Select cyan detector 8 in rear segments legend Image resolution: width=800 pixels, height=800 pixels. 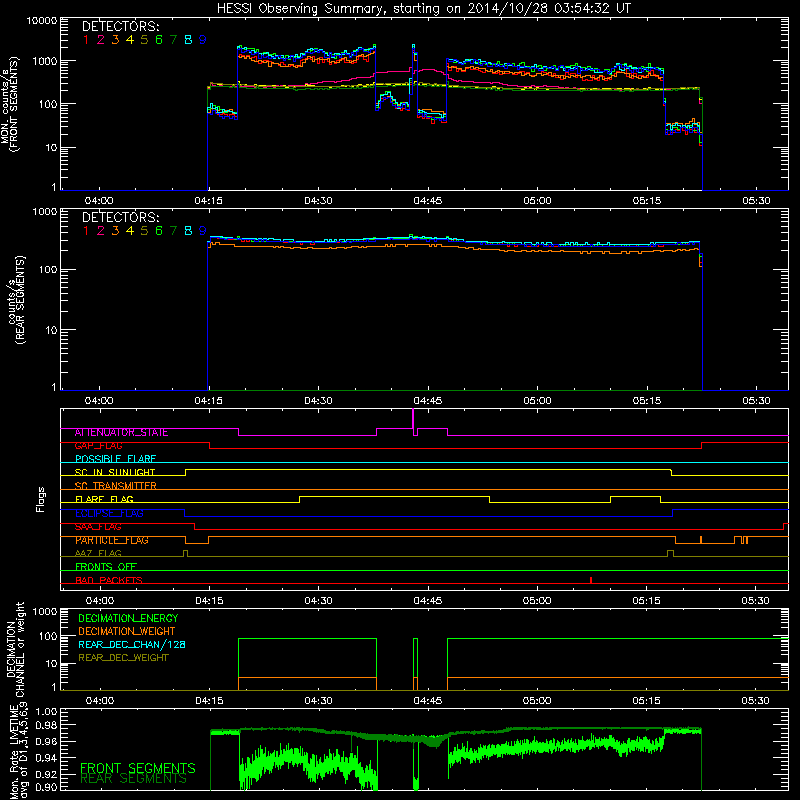point(188,231)
